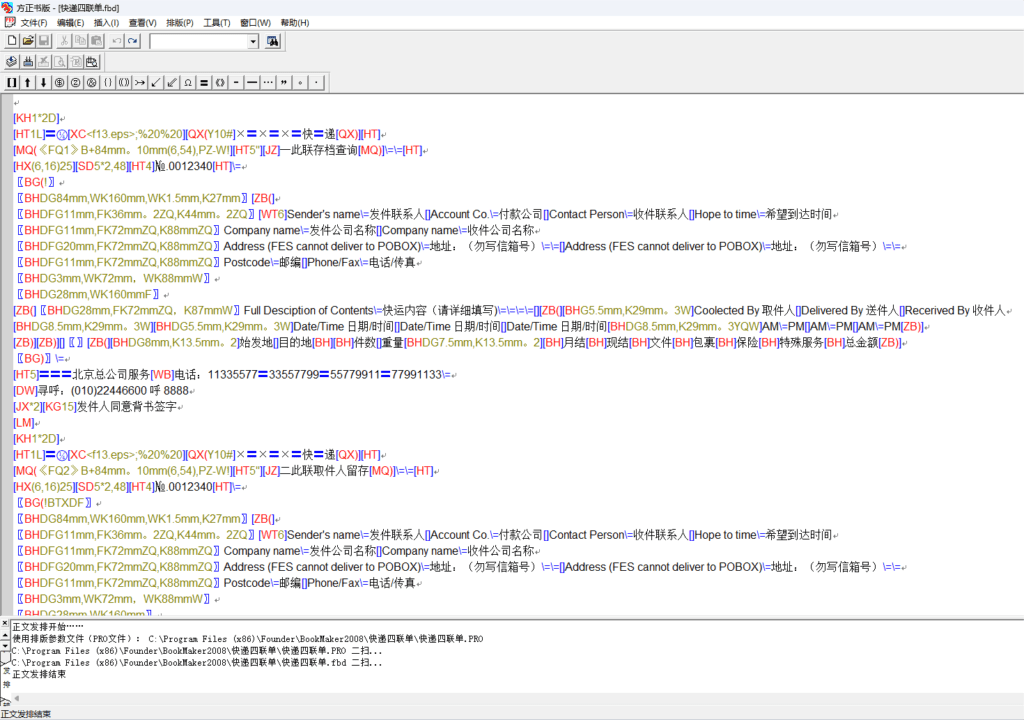Click the 〖BG(!BTXDF〗 code line
Screen dimensions: 1024x720
[x=57, y=503]
